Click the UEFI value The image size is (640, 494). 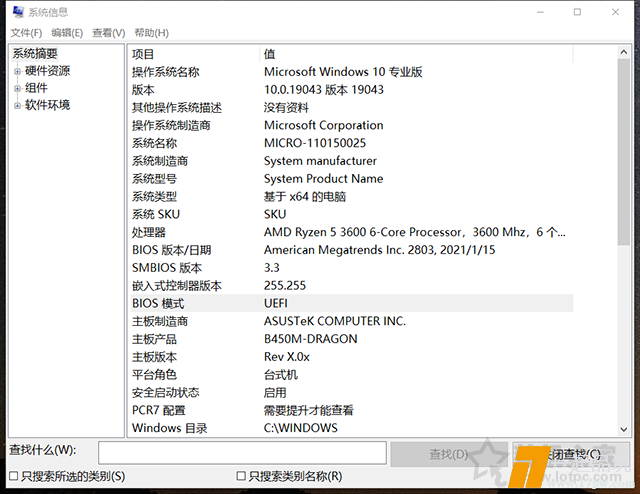(x=276, y=303)
